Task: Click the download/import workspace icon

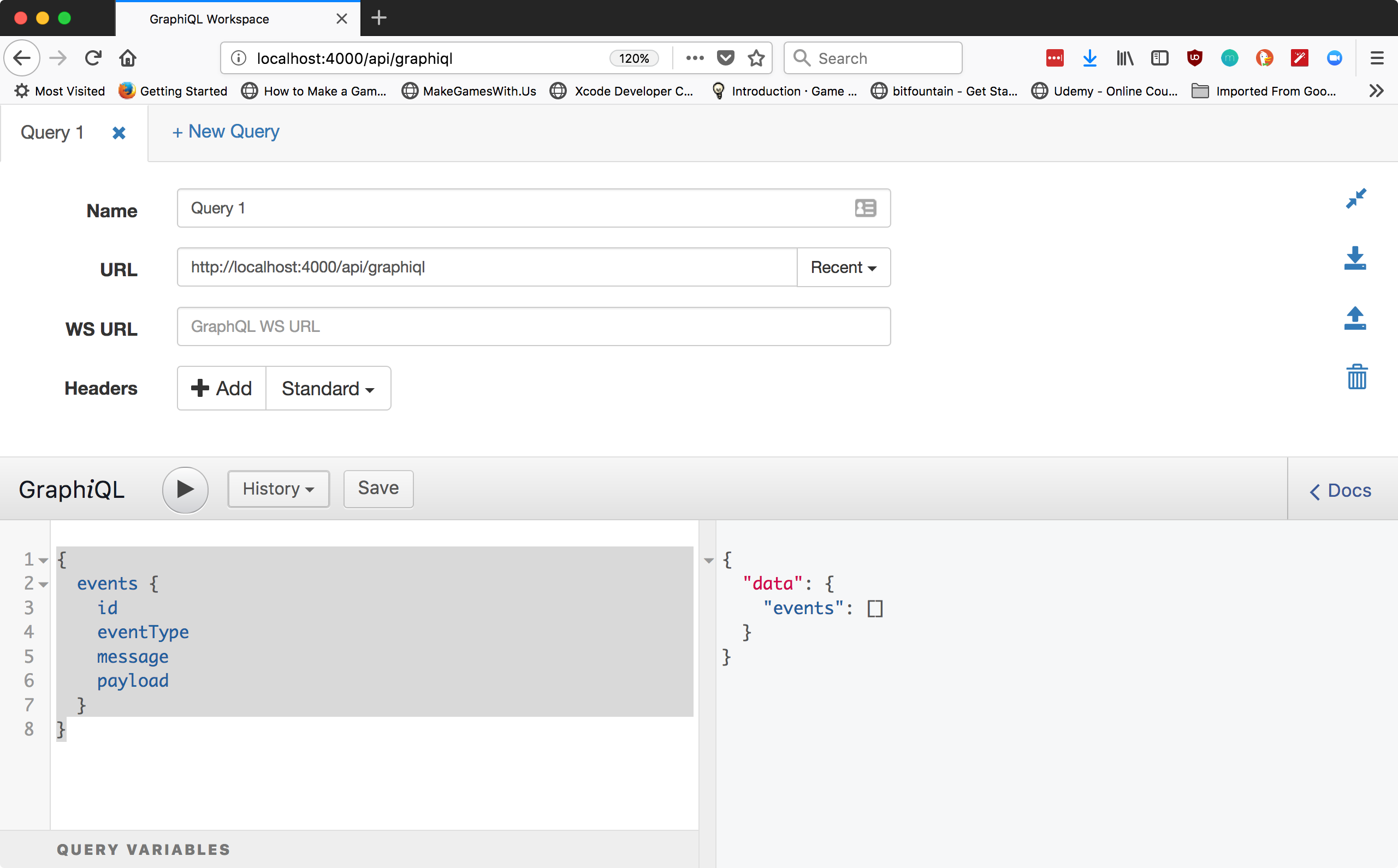Action: (1355, 258)
